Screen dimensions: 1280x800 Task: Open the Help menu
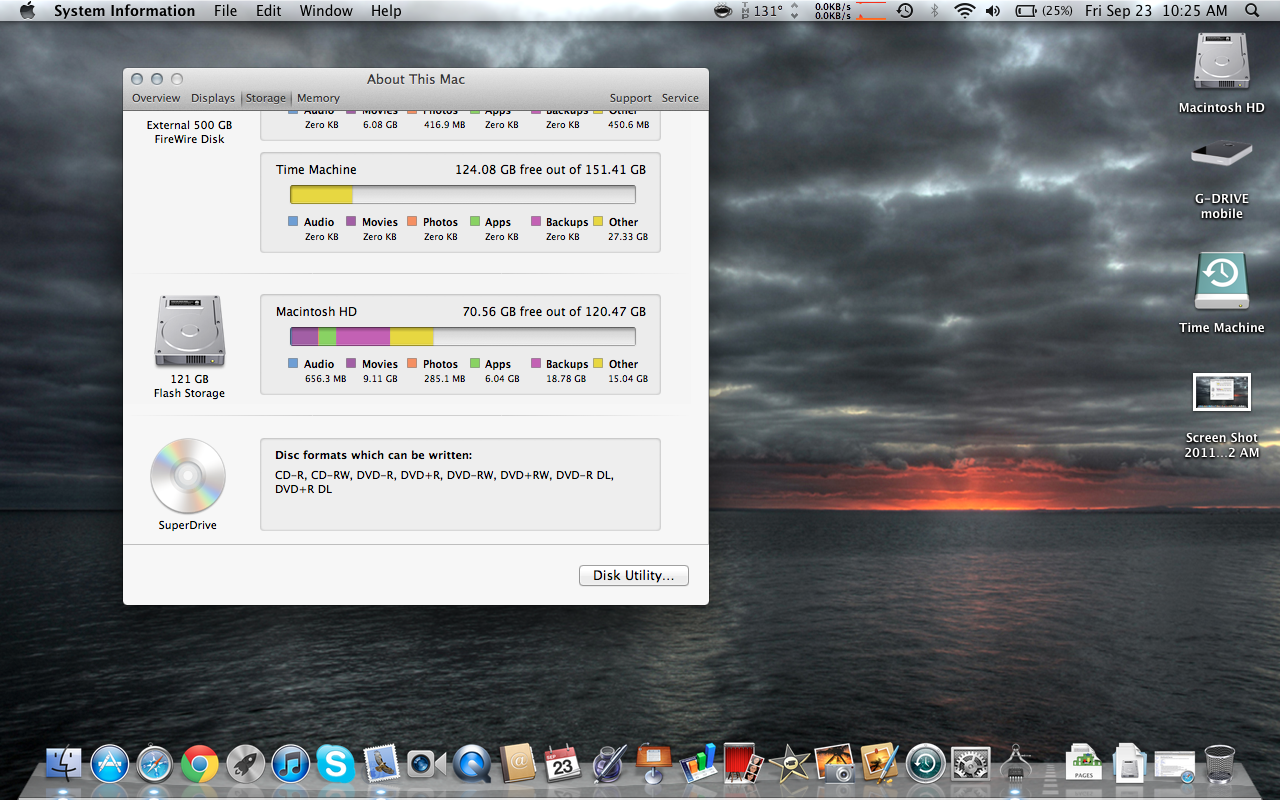pos(386,11)
